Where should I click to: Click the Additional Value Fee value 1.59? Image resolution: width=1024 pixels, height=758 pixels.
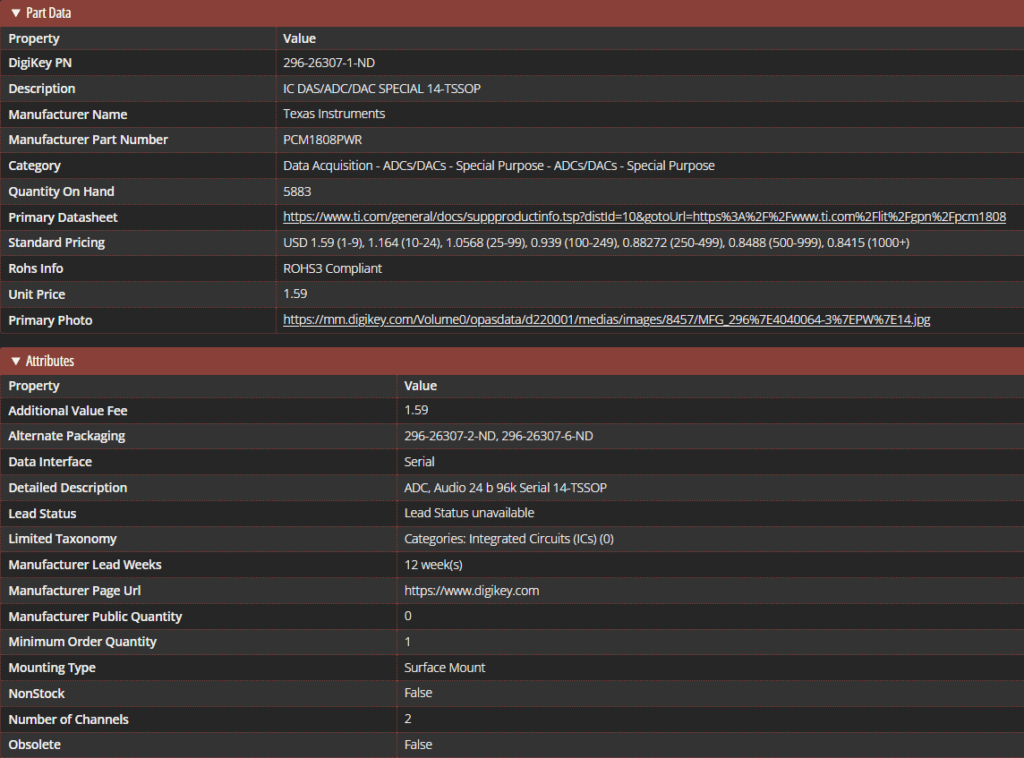click(x=416, y=410)
